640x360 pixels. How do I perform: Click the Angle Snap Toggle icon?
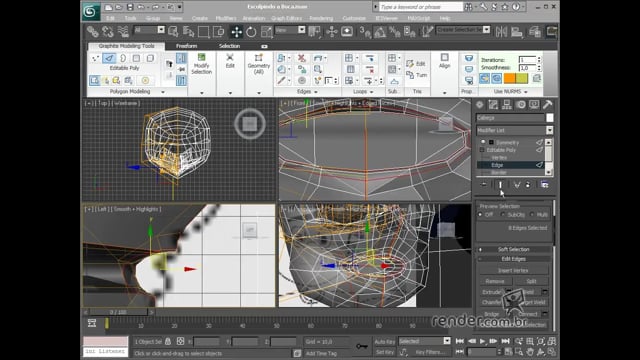380,31
